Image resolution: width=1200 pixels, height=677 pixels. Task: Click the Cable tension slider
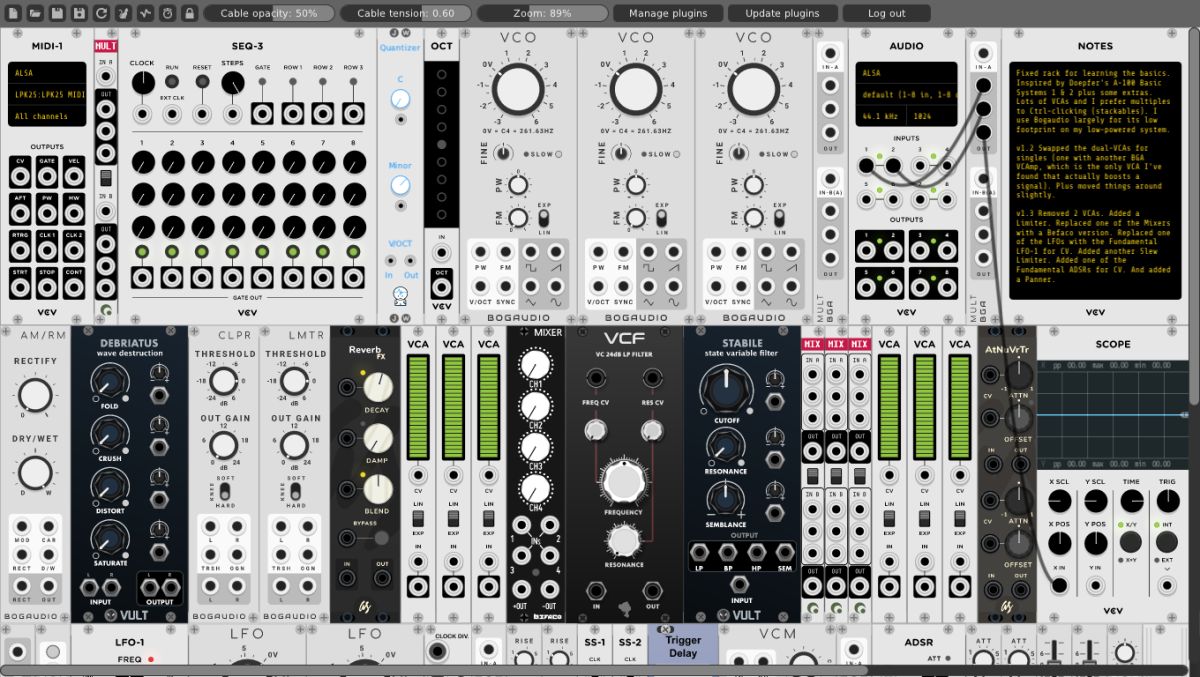(405, 13)
